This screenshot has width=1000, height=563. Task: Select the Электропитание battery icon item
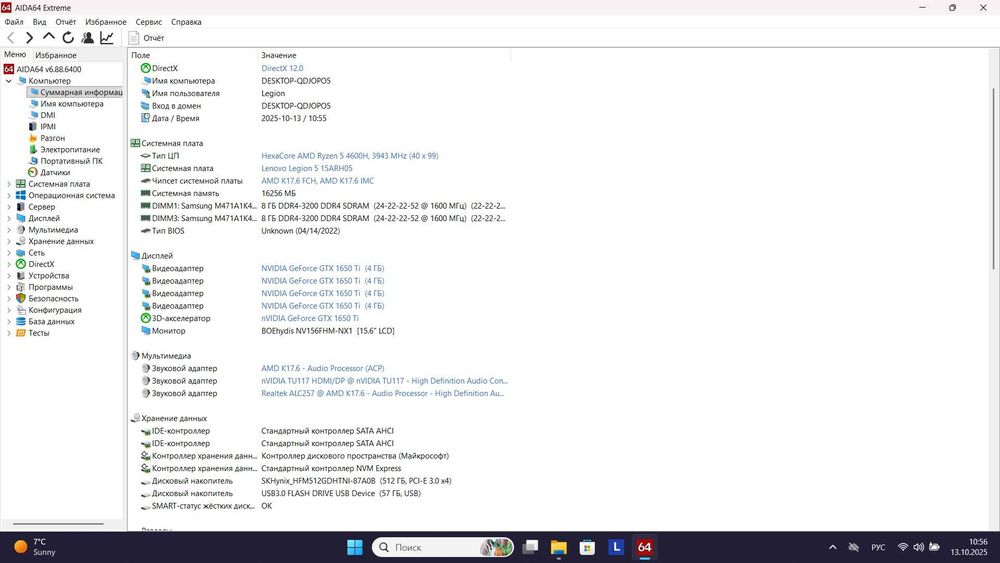tap(33, 150)
